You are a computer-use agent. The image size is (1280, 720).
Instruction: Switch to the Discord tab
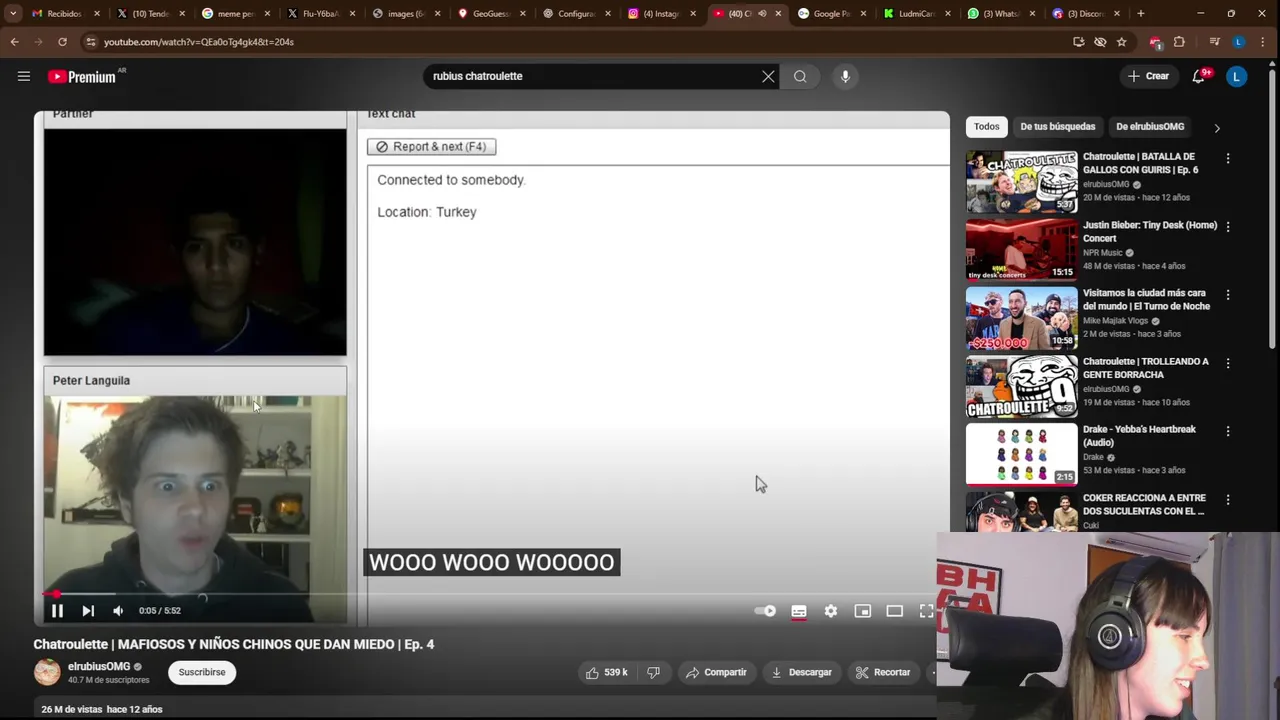click(x=1086, y=14)
